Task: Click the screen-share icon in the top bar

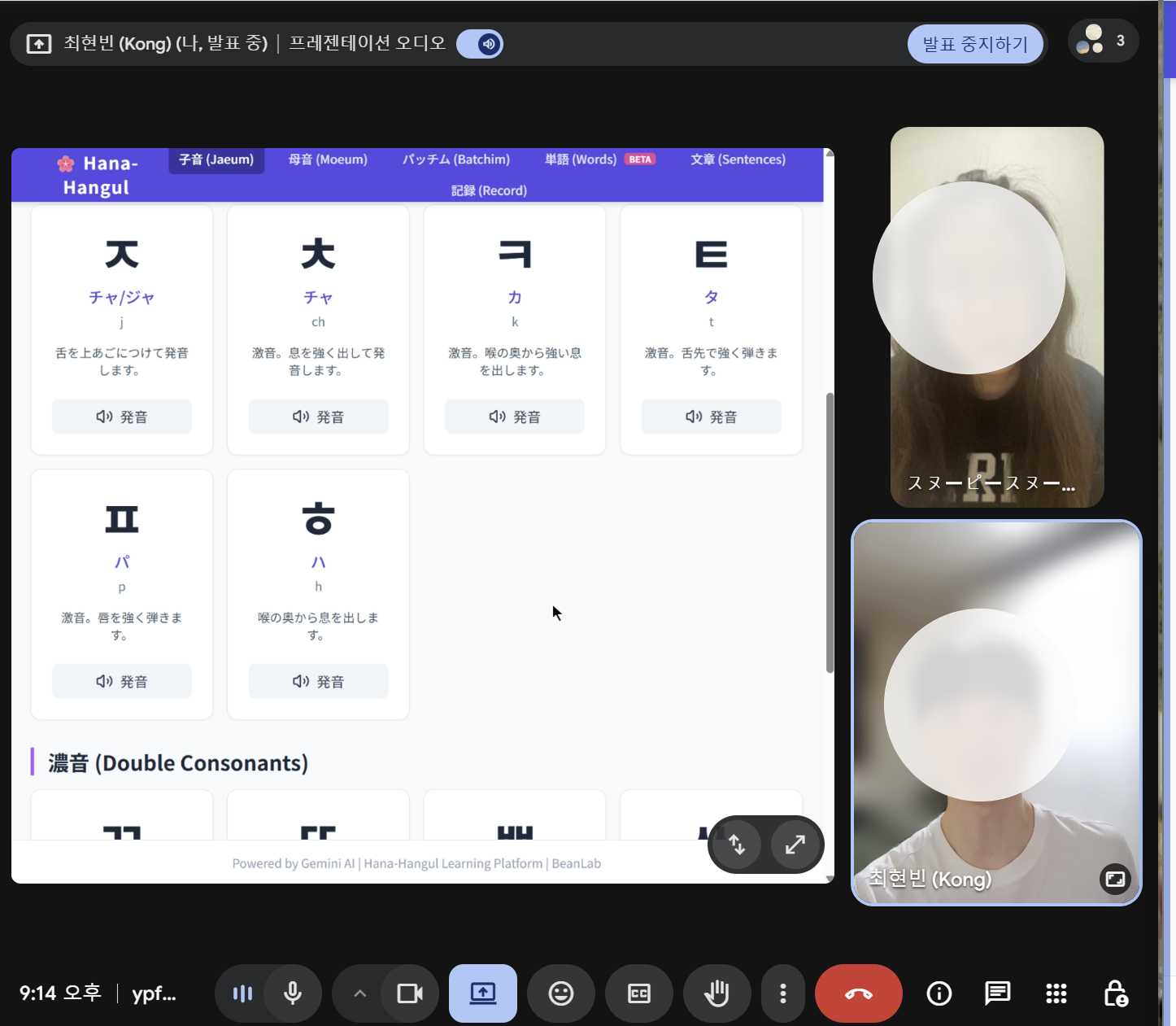Action: click(39, 44)
